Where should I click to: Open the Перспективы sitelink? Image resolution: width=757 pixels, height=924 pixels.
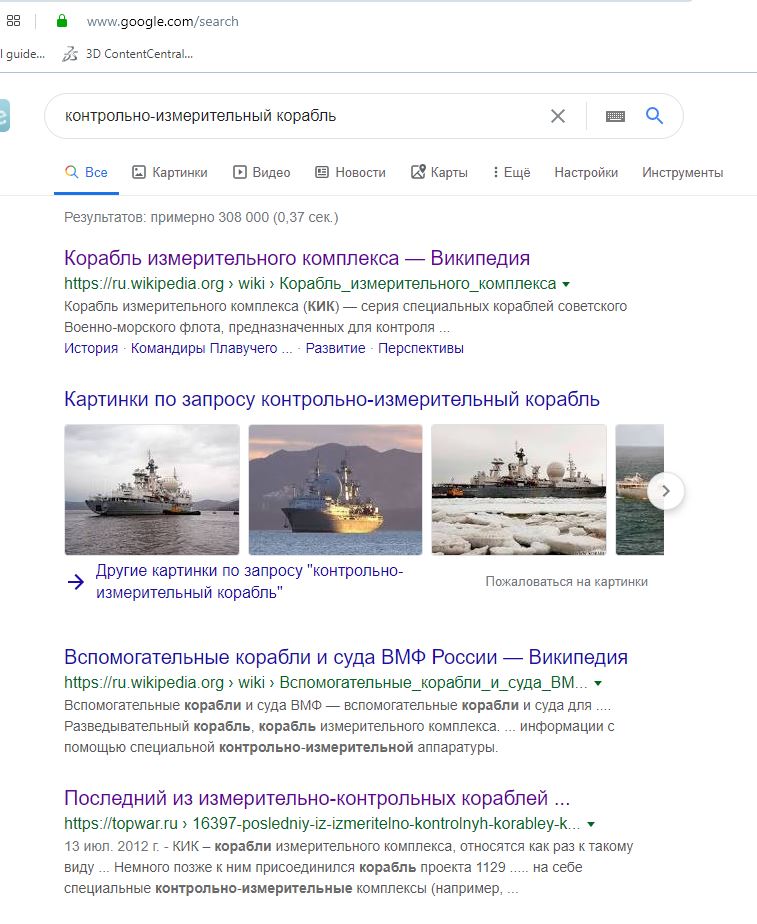coord(421,348)
